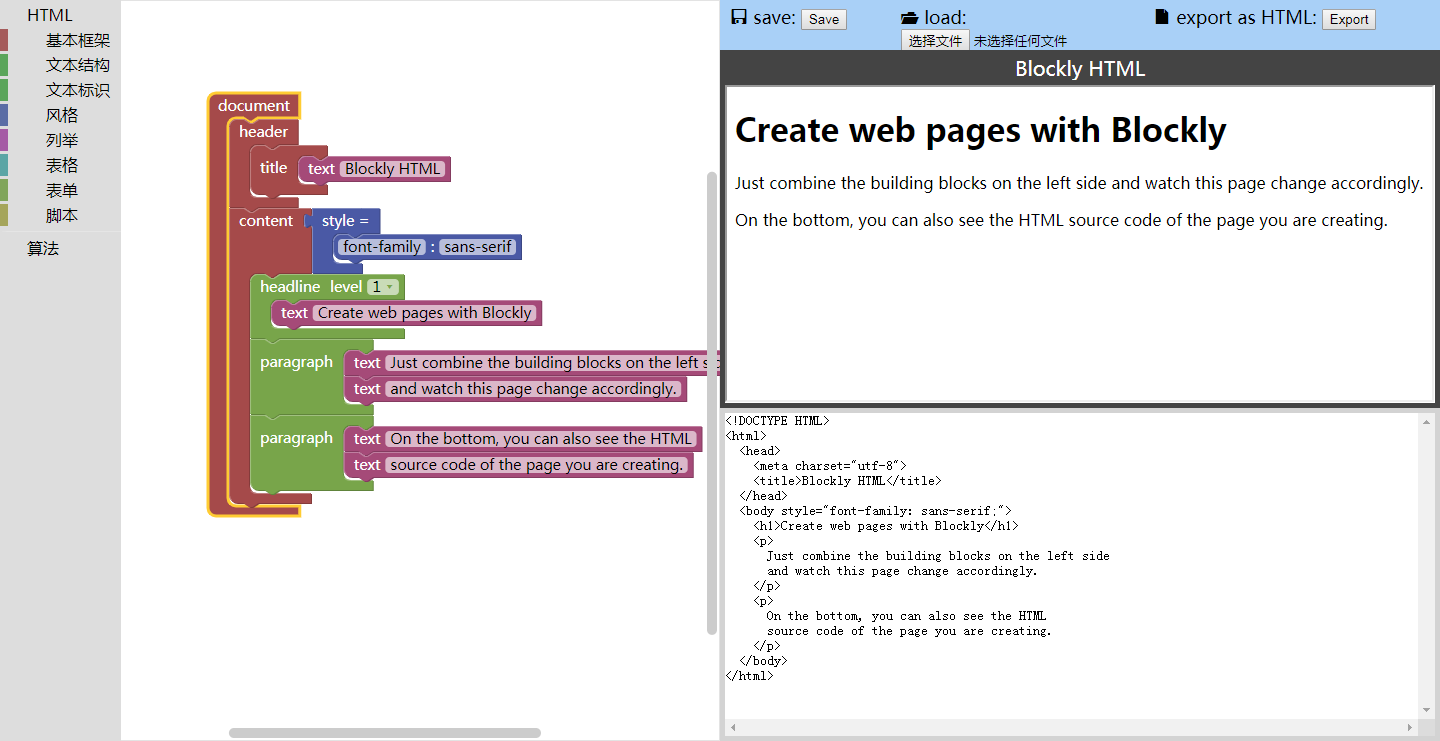Expand the HTML toolbox section

click(50, 16)
